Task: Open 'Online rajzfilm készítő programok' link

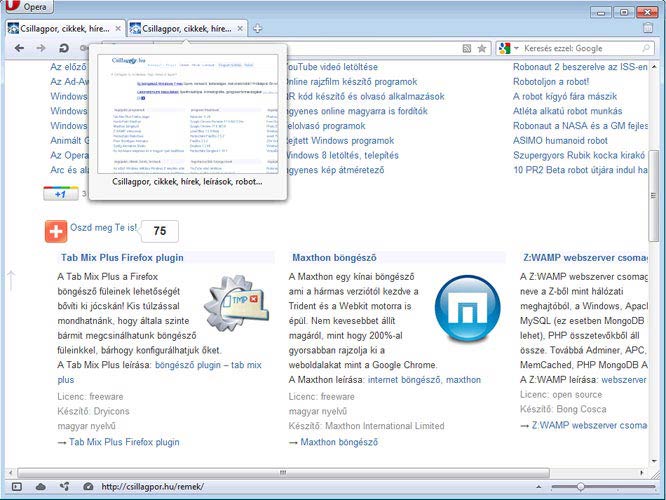Action: [351, 82]
